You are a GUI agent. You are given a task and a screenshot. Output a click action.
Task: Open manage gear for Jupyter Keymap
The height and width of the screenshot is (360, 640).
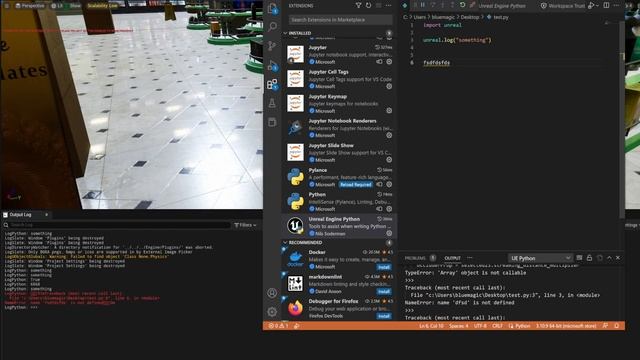(389, 111)
